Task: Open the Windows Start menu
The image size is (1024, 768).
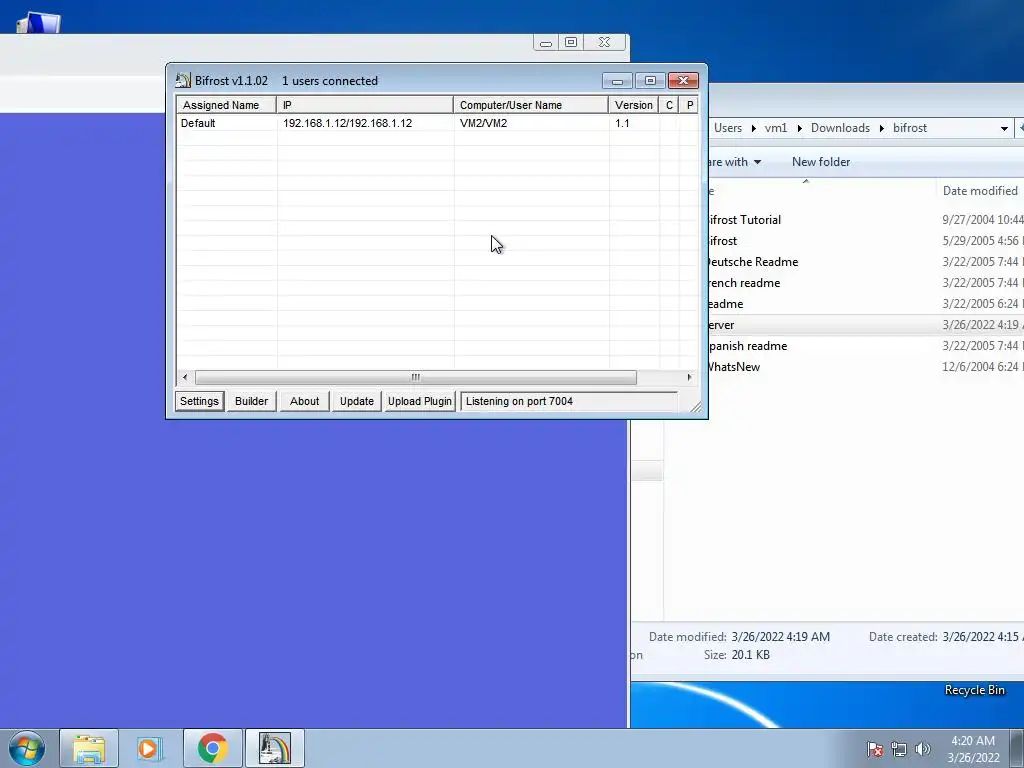Action: 27,748
